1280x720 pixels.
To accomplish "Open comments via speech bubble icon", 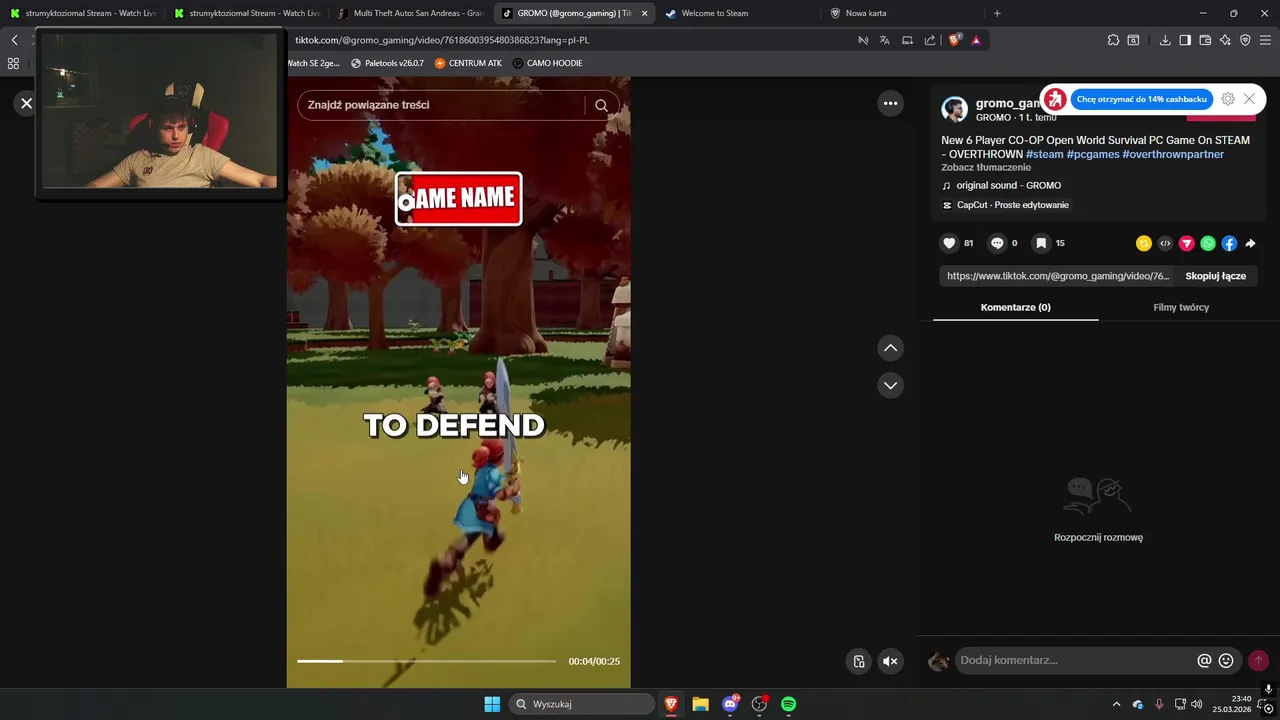I will (x=997, y=243).
